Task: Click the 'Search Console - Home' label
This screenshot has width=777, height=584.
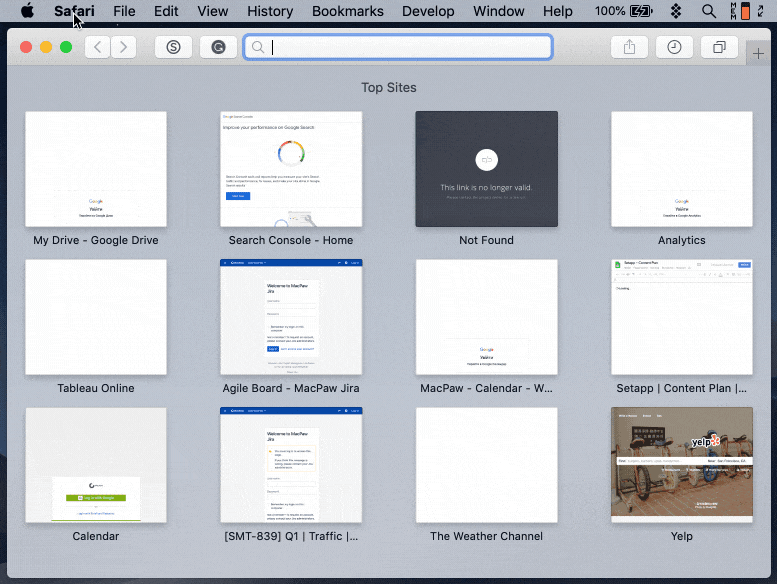Action: click(291, 240)
